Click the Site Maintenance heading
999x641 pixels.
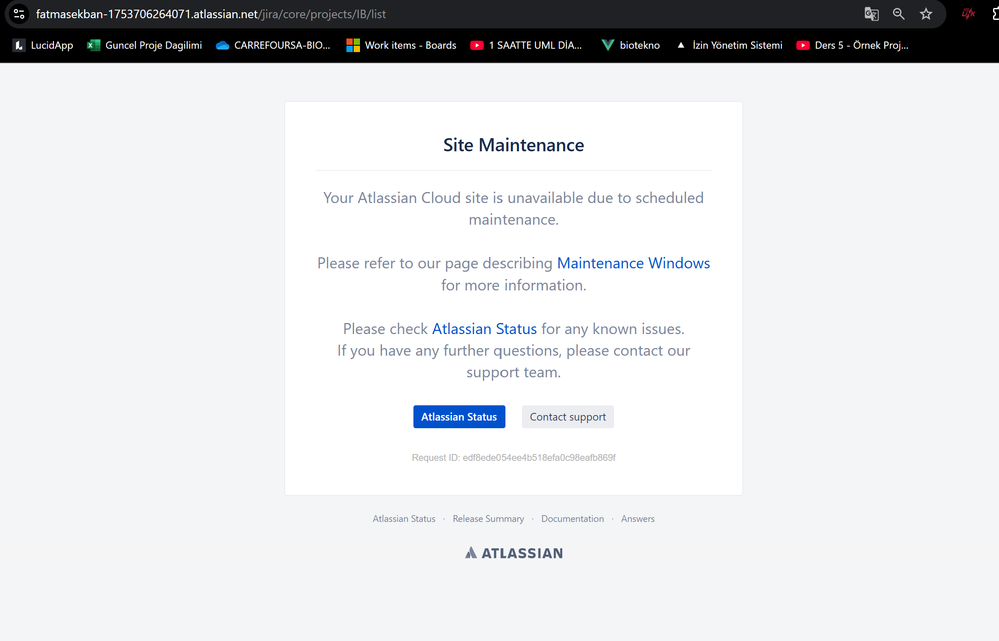click(x=514, y=145)
